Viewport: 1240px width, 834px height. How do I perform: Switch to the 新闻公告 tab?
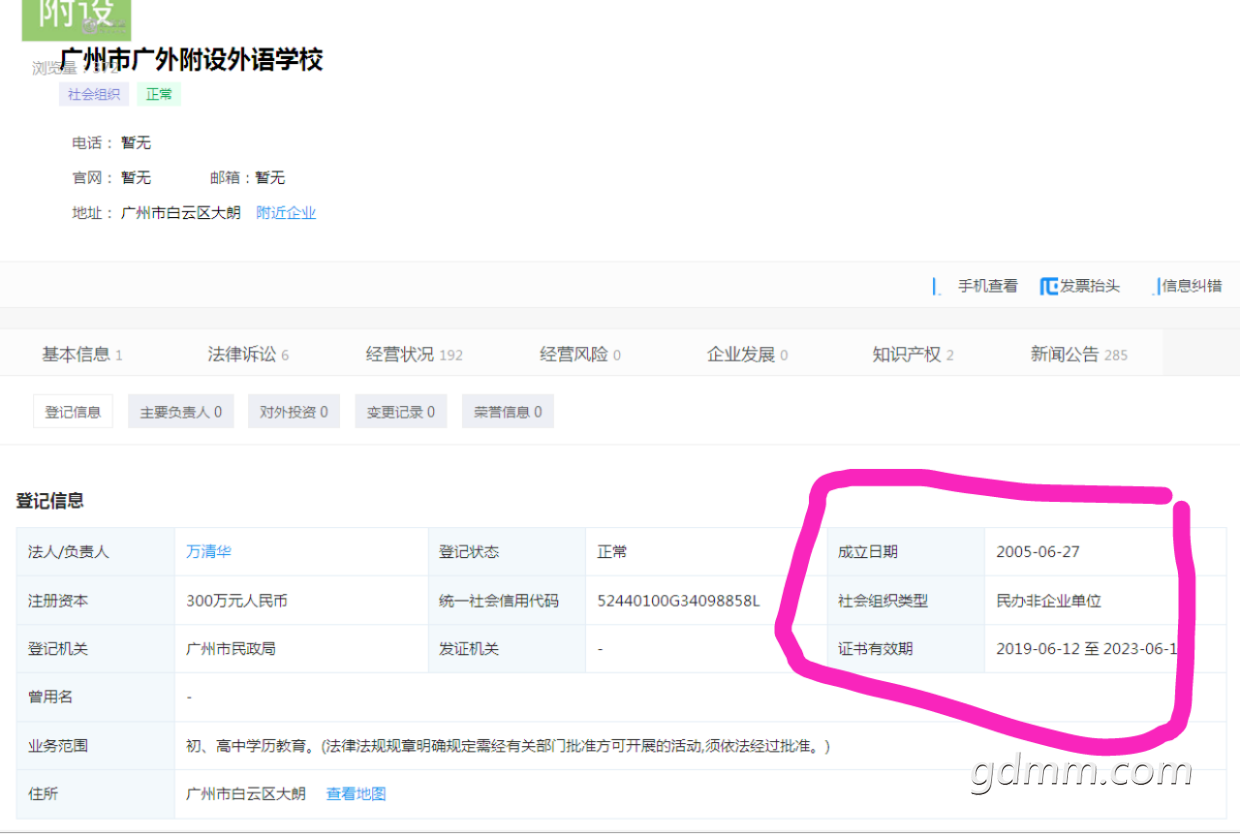click(1079, 354)
